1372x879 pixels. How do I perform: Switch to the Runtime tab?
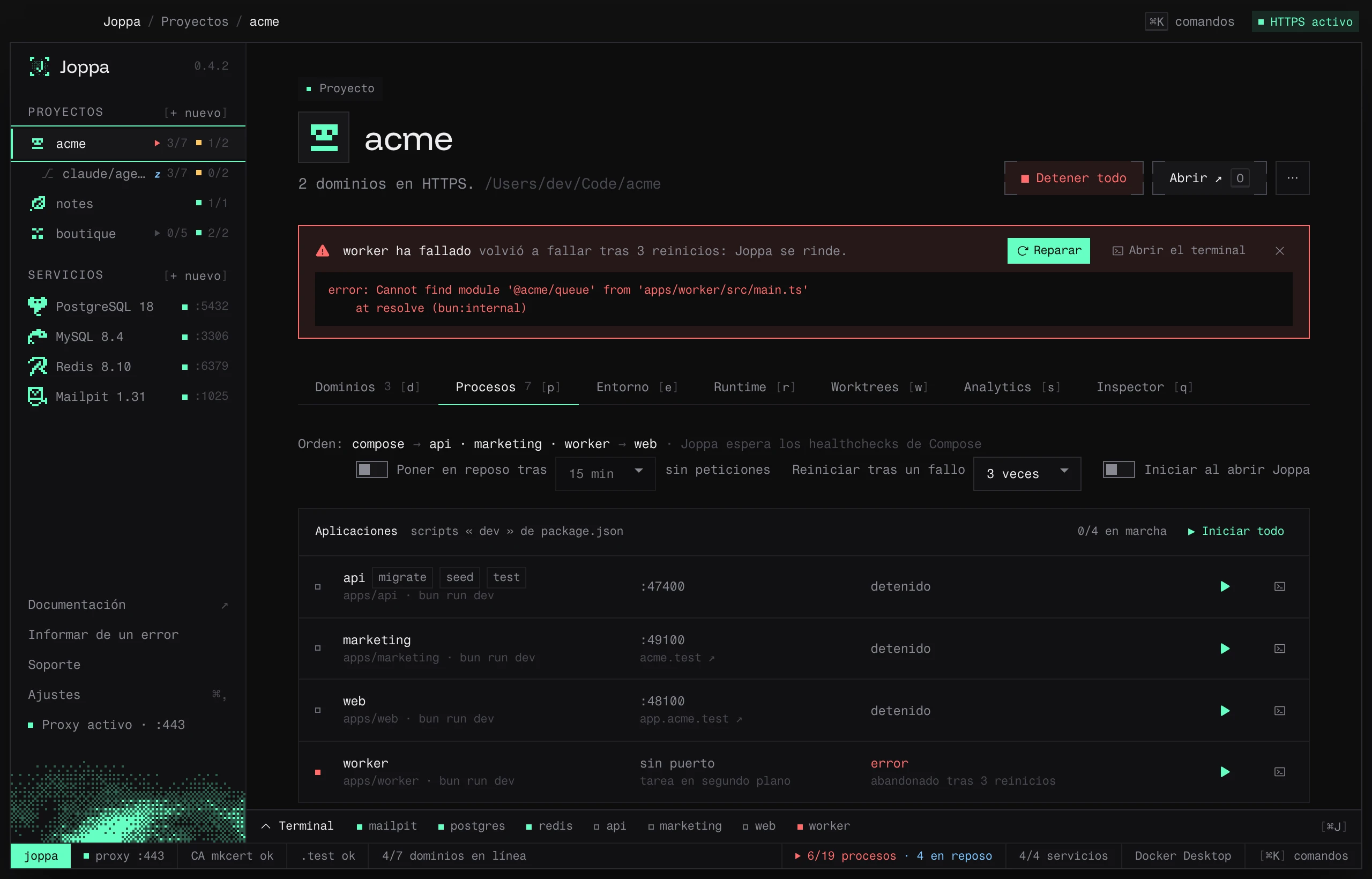click(754, 388)
